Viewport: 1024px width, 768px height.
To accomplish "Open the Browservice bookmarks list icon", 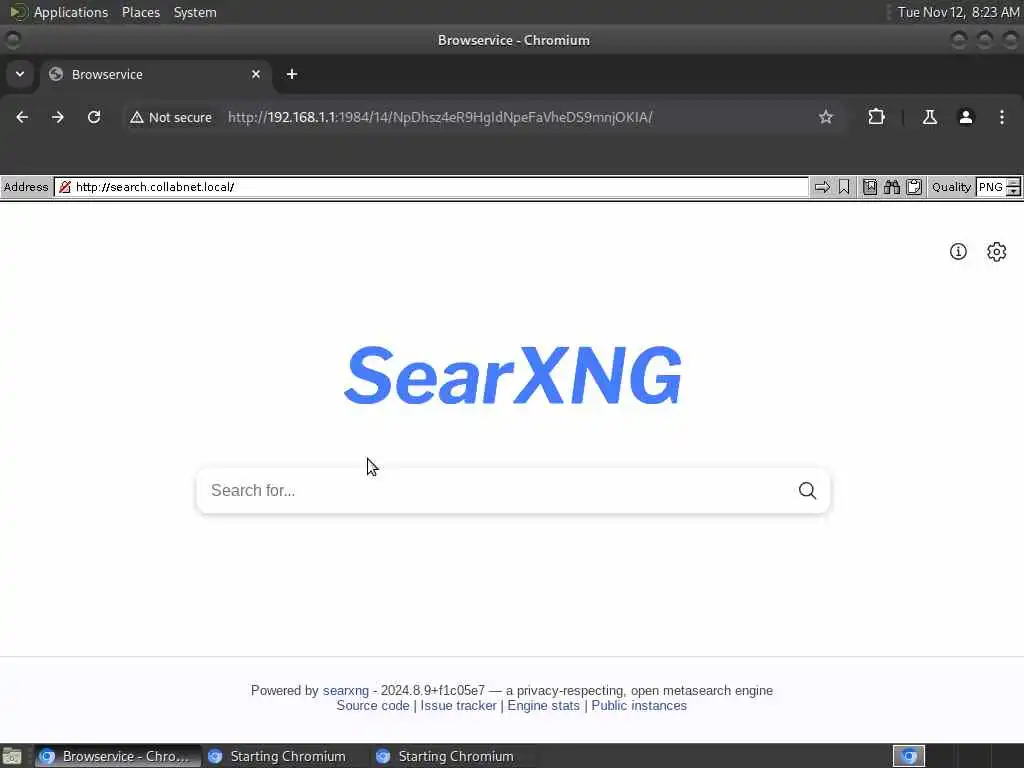I will pyautogui.click(x=870, y=187).
